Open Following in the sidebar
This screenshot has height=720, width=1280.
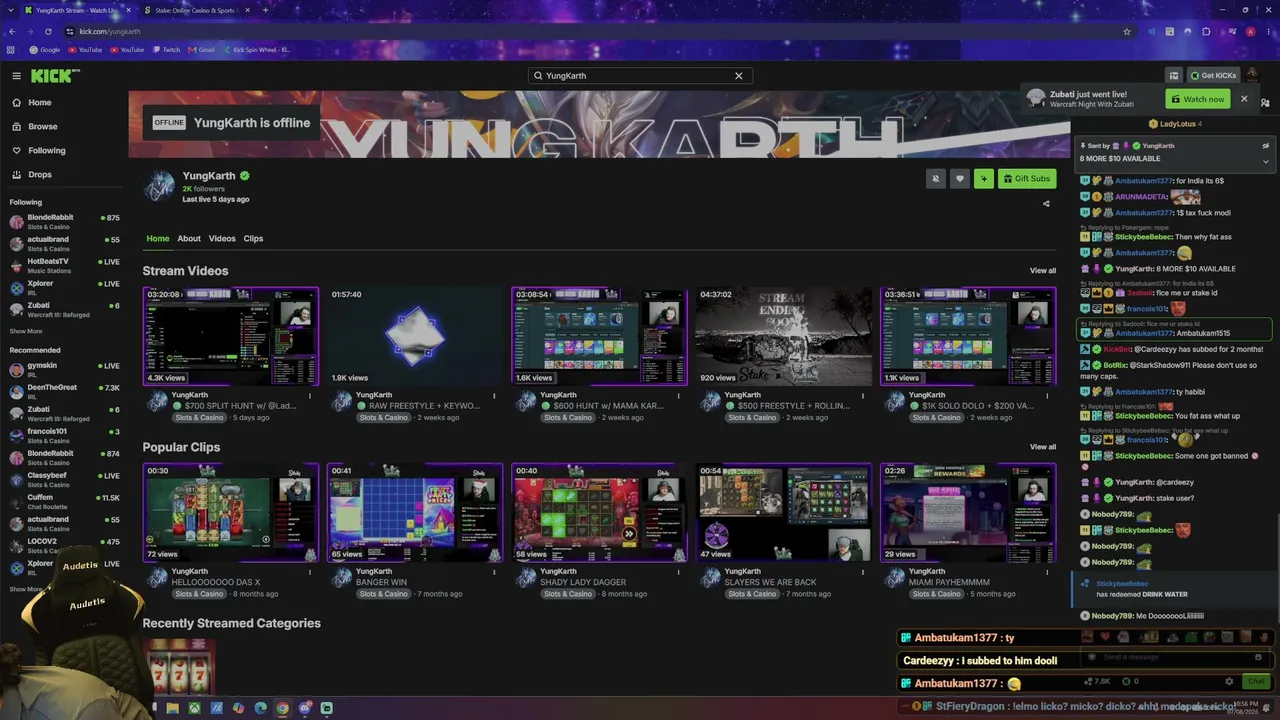(x=47, y=151)
